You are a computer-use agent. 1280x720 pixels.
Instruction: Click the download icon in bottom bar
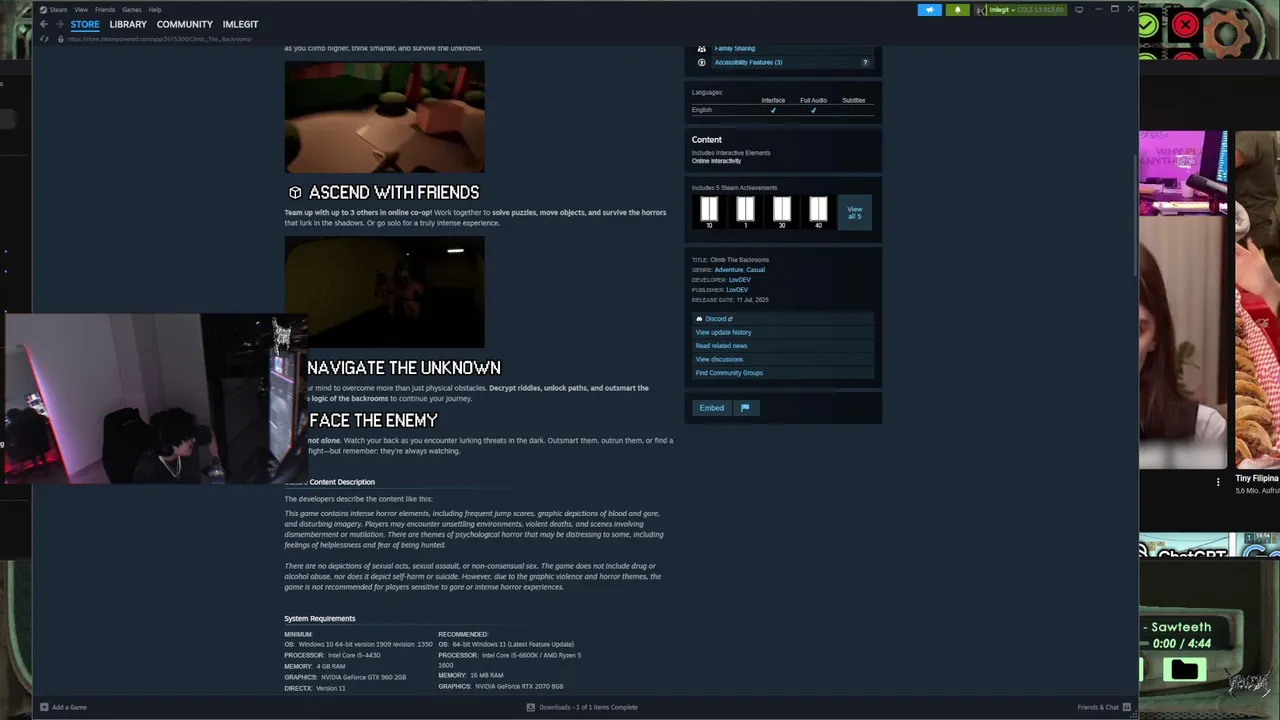pyautogui.click(x=531, y=707)
